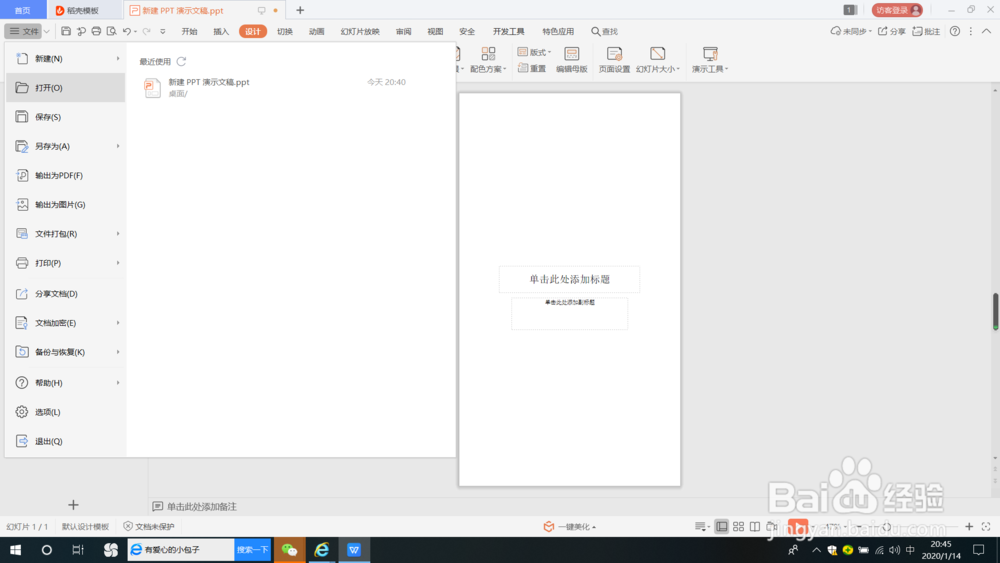Select 打开(O) in file menu
Screen dimensions: 1000x563
[x=66, y=88]
